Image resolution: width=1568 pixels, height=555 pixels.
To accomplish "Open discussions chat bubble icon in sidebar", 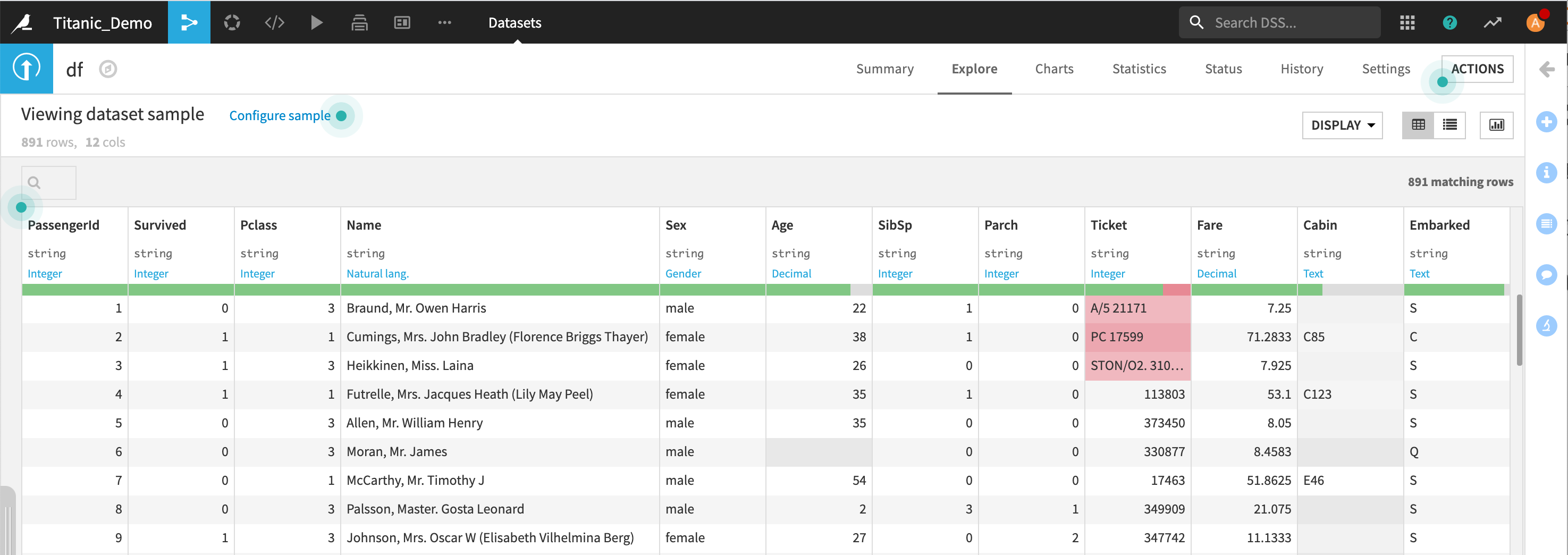I will 1546,274.
